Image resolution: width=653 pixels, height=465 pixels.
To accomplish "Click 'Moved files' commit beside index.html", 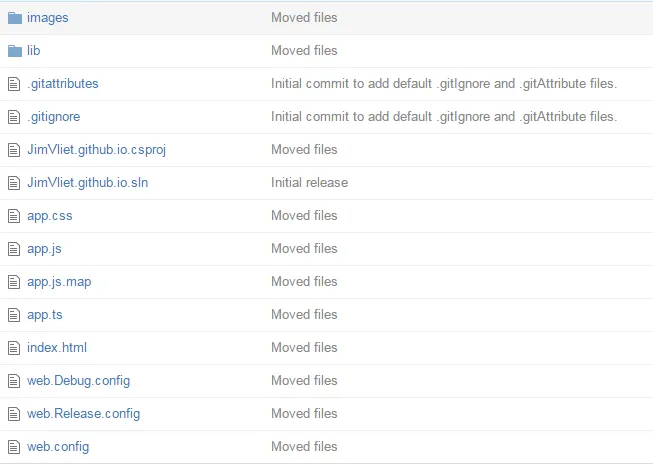I will tap(304, 348).
